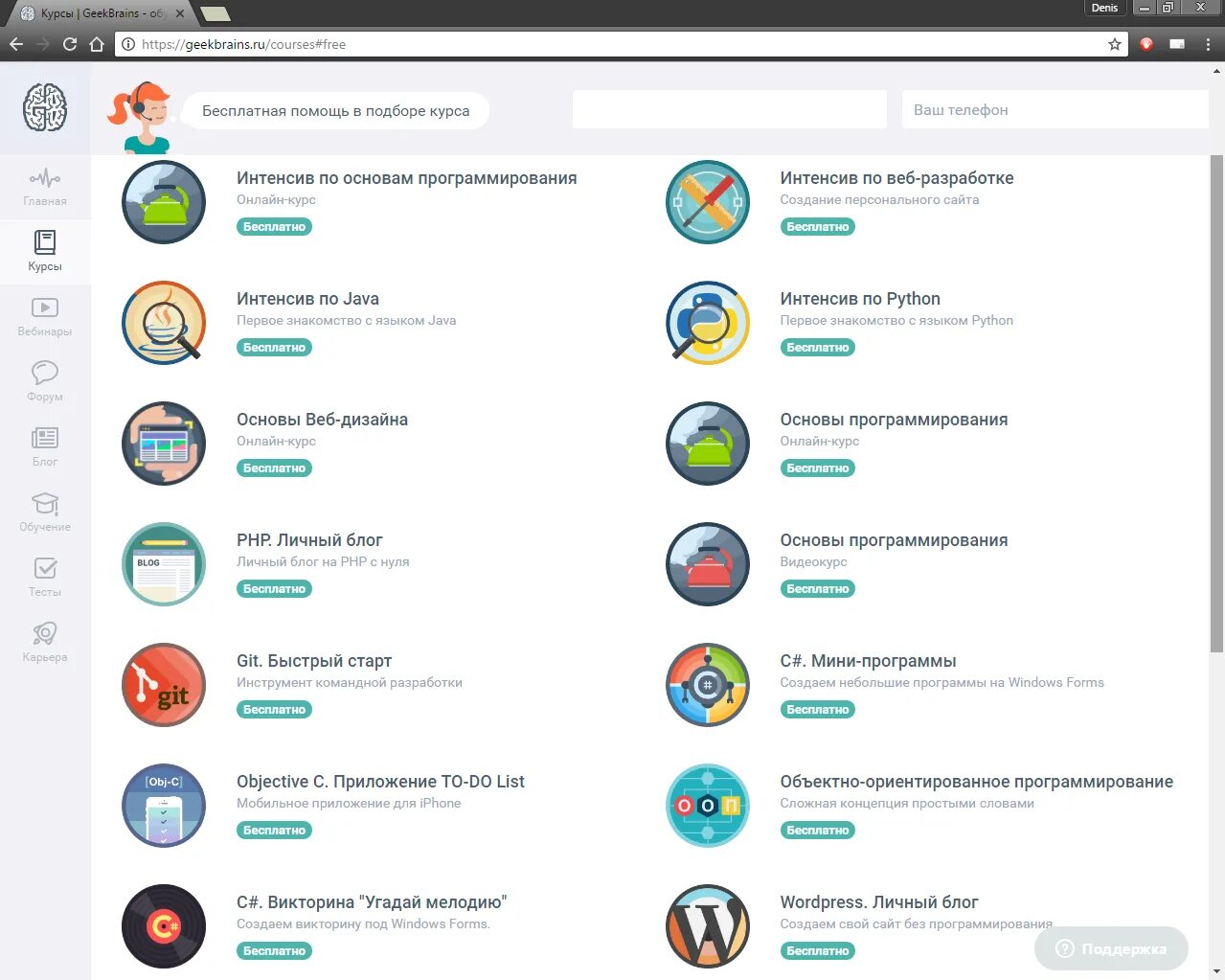Open the PHP. Личный блог course
Image resolution: width=1225 pixels, height=980 pixels.
309,540
